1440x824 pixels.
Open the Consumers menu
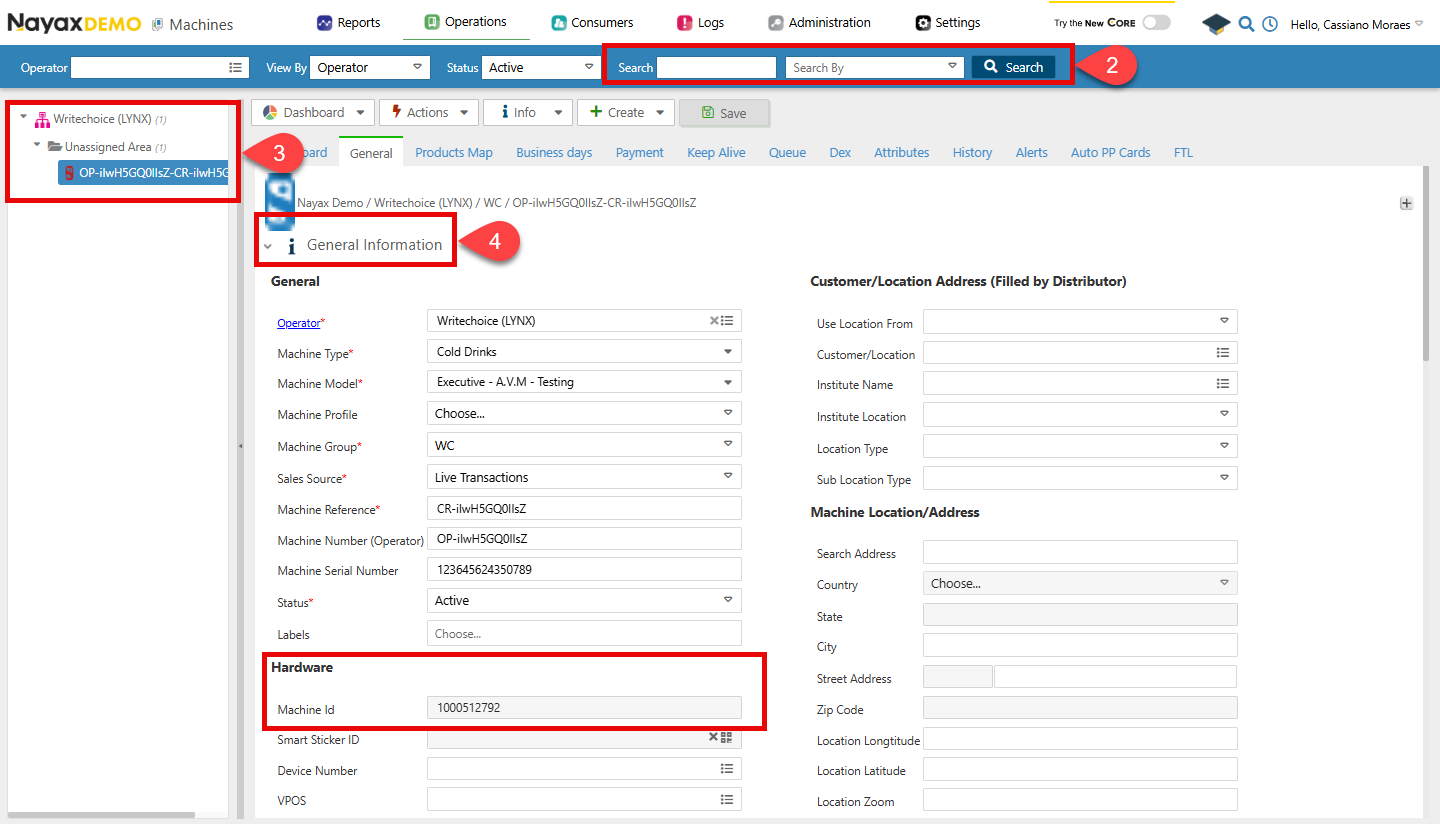point(591,22)
